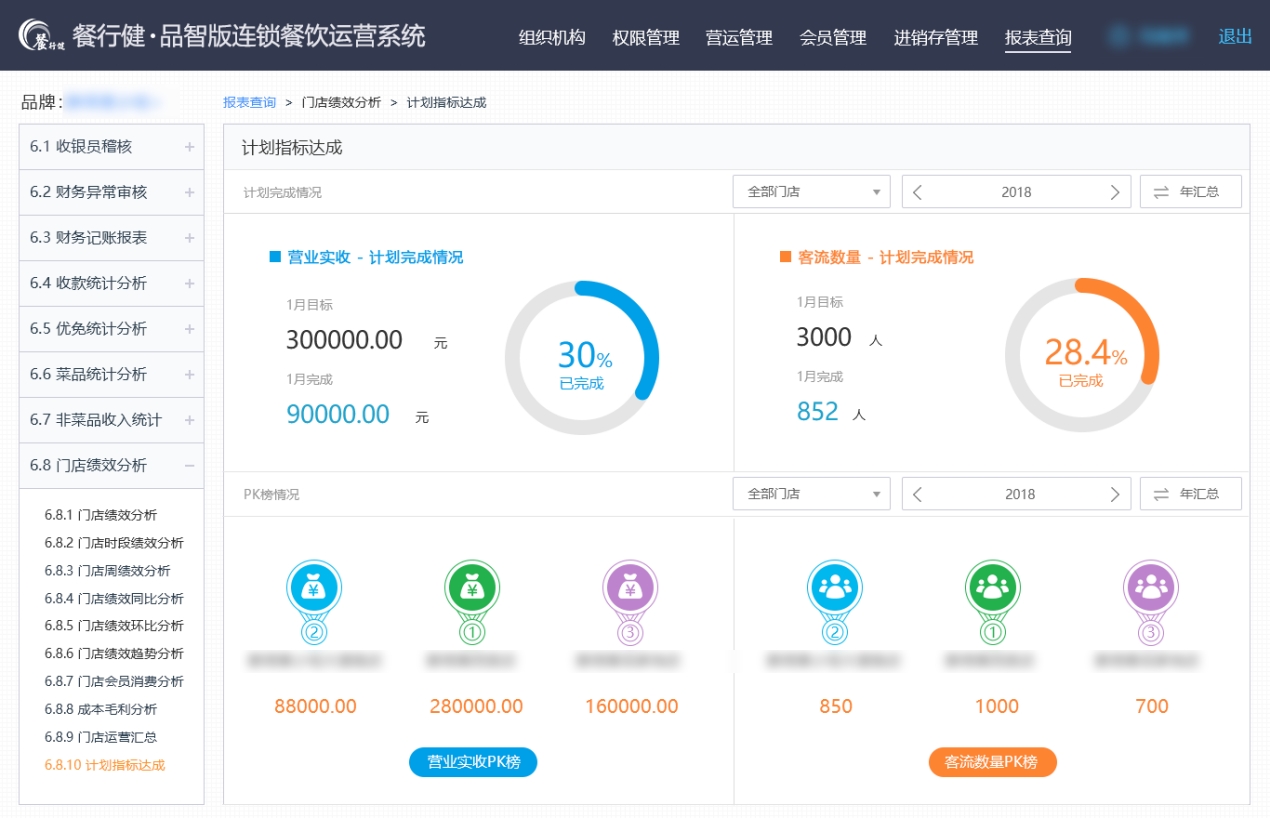Open 6.8.1 门店绩效分析 report
The width and height of the screenshot is (1270, 818).
point(101,515)
